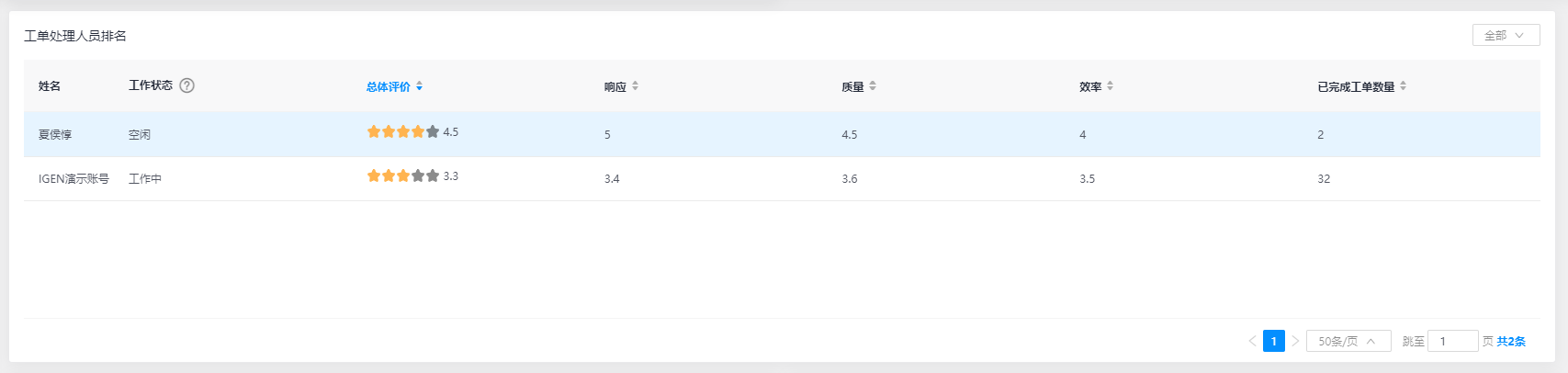This screenshot has width=1568, height=373.
Task: Click the 已完成工单数量 column header
Action: 1356,86
